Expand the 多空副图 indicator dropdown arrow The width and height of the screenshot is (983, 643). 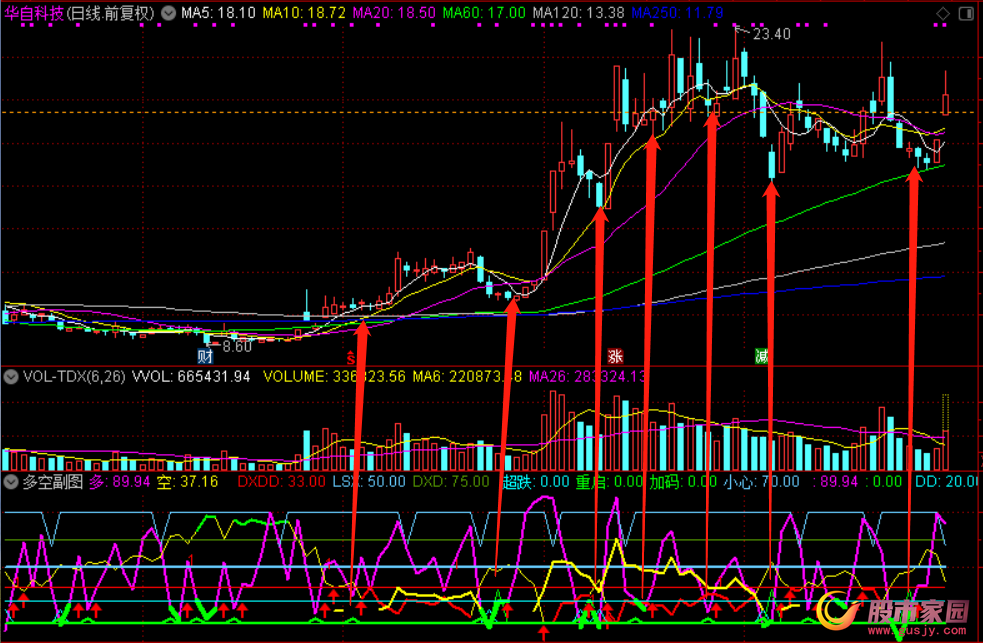coord(12,482)
